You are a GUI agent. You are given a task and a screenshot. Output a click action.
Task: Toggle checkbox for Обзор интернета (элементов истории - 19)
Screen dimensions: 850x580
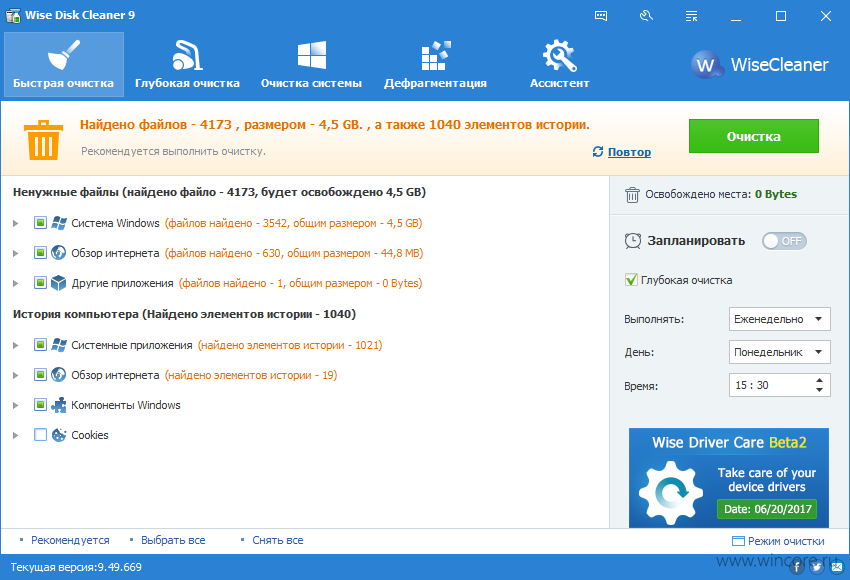pos(40,375)
